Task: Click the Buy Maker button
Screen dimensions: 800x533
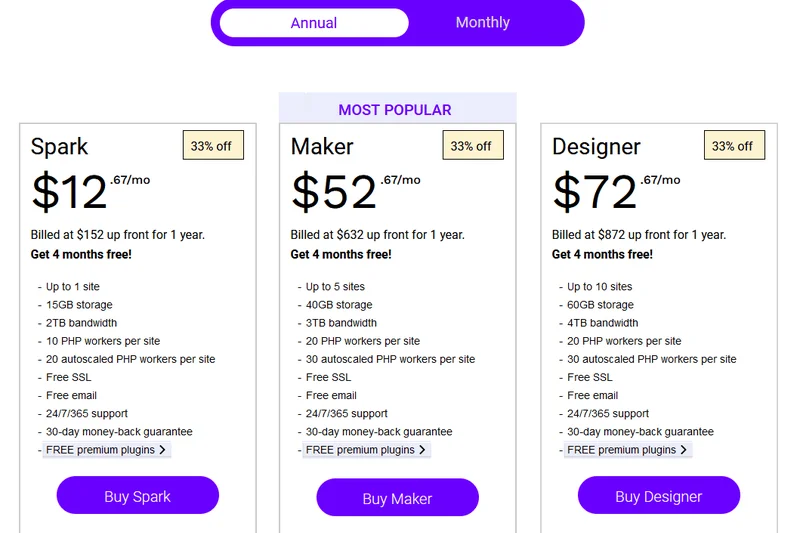Action: 397,498
